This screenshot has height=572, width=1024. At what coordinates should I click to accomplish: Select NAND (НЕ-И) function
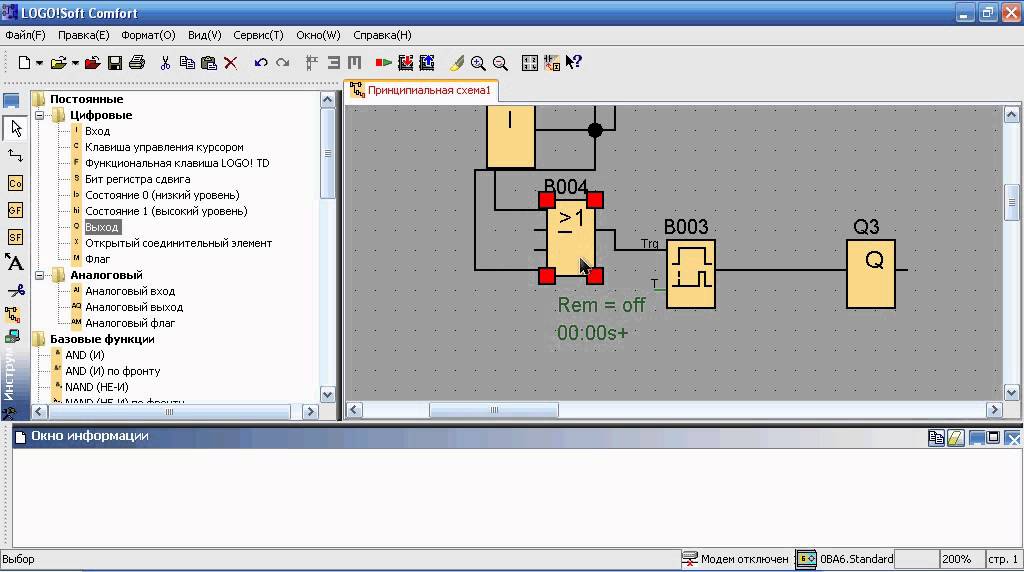coord(97,387)
